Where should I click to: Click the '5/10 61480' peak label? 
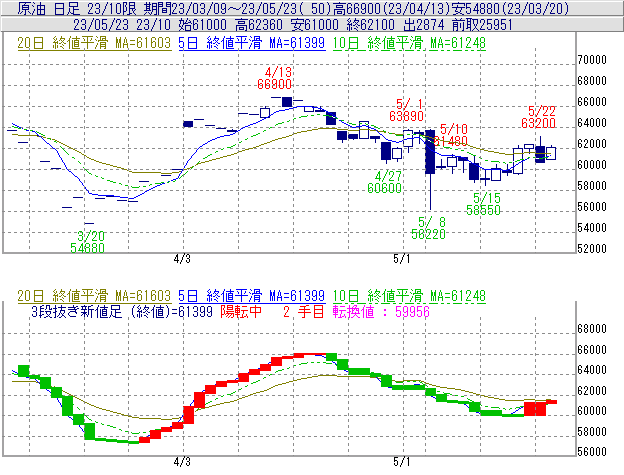[451, 135]
